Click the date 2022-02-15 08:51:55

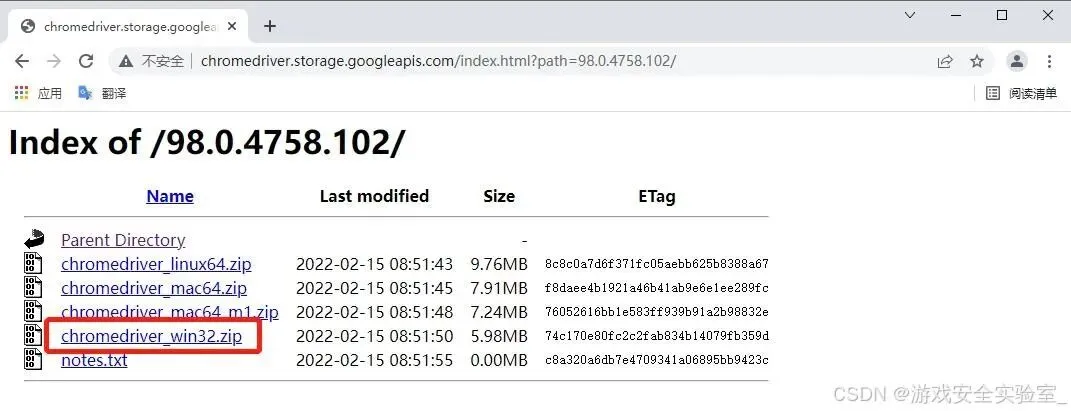coord(374,360)
